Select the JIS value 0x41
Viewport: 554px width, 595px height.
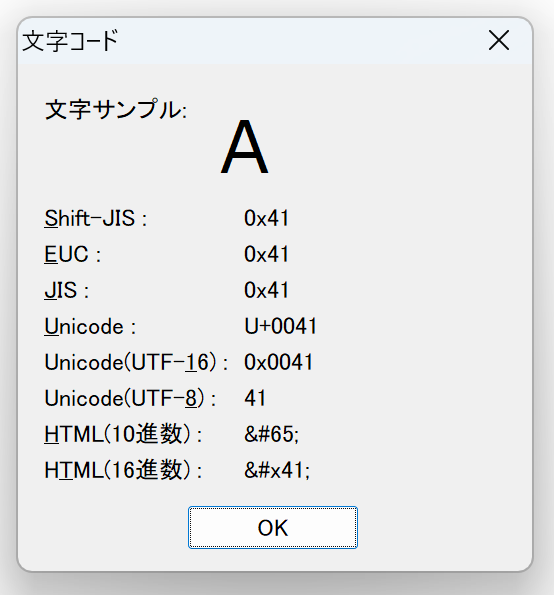[266, 290]
